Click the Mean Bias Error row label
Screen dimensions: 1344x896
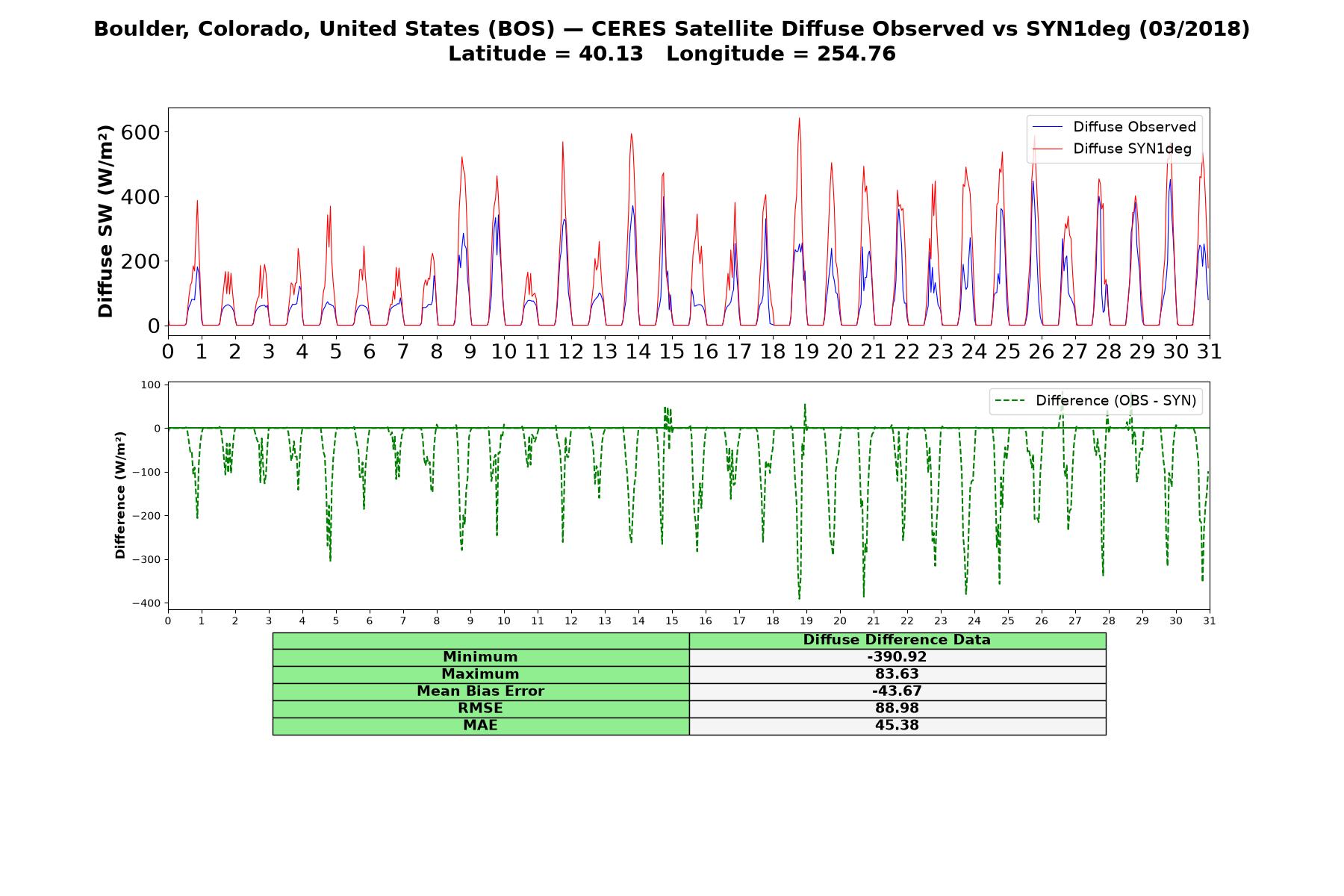pyautogui.click(x=480, y=691)
